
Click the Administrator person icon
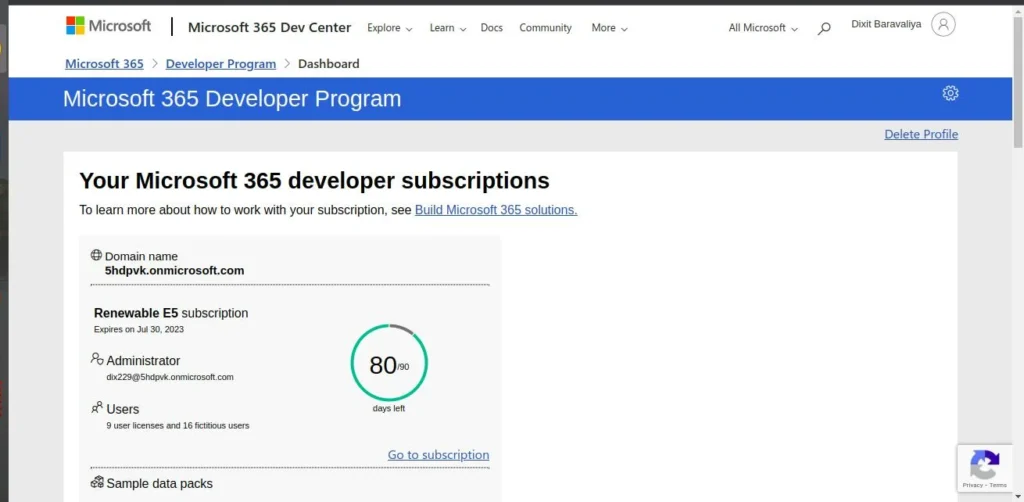pyautogui.click(x=97, y=359)
